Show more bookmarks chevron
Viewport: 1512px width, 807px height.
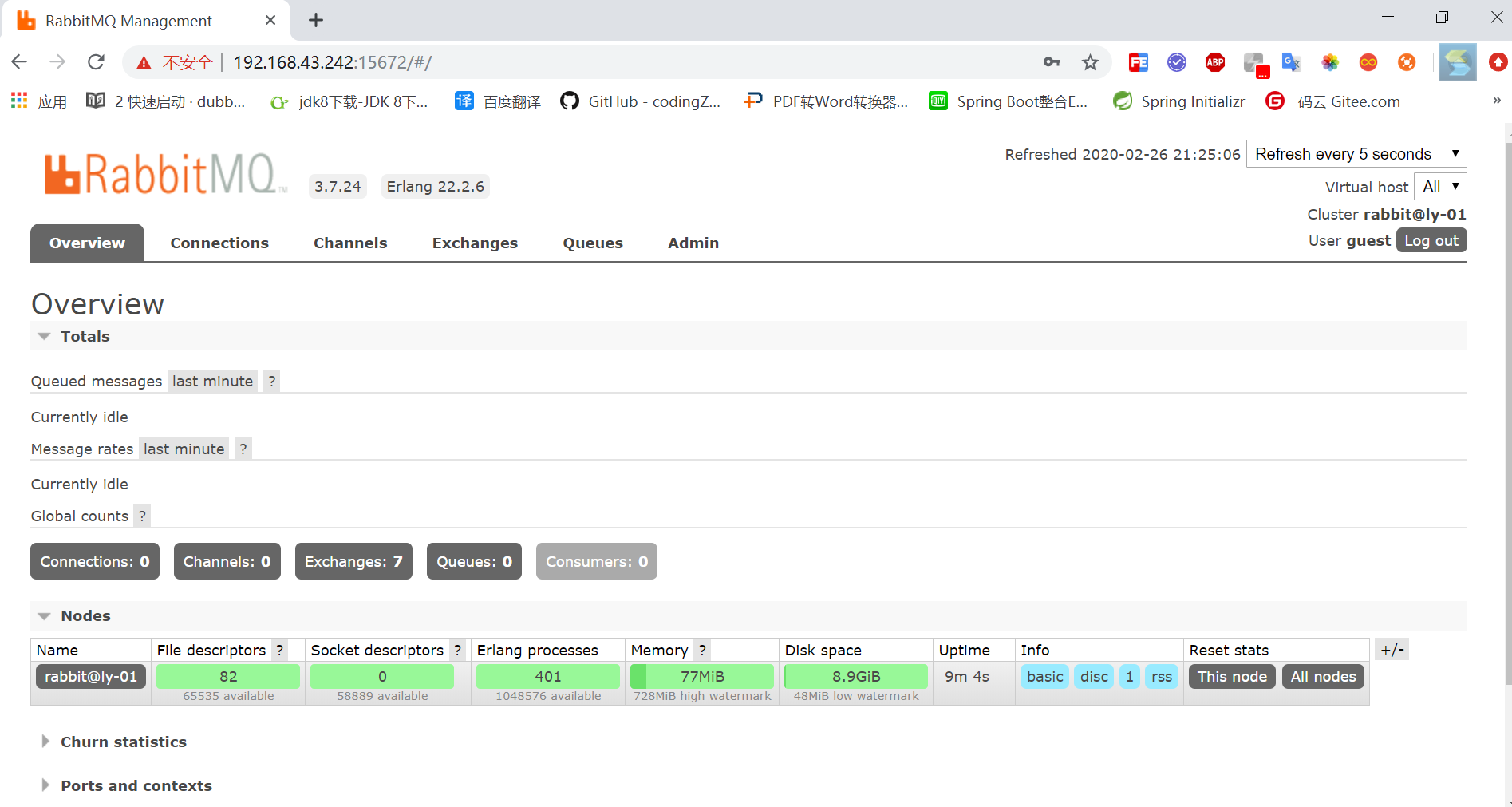[x=1497, y=101]
